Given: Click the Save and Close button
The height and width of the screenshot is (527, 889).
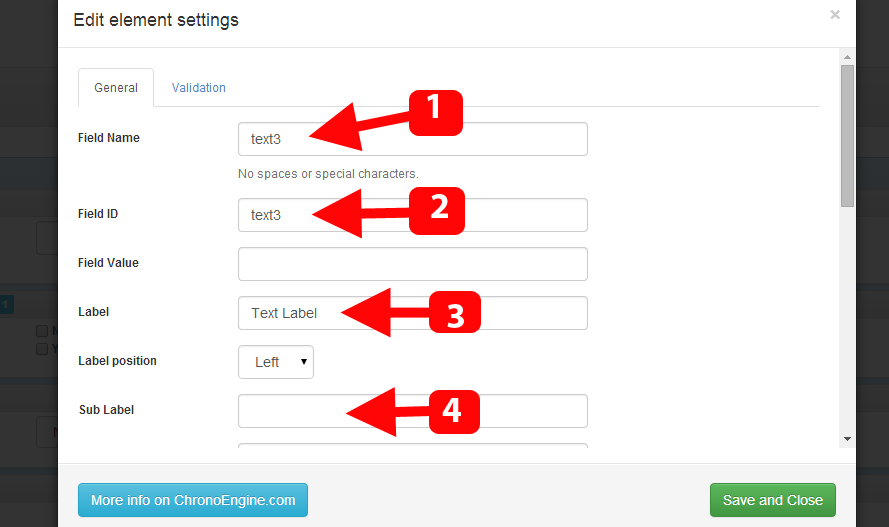Looking at the screenshot, I should click(x=772, y=500).
